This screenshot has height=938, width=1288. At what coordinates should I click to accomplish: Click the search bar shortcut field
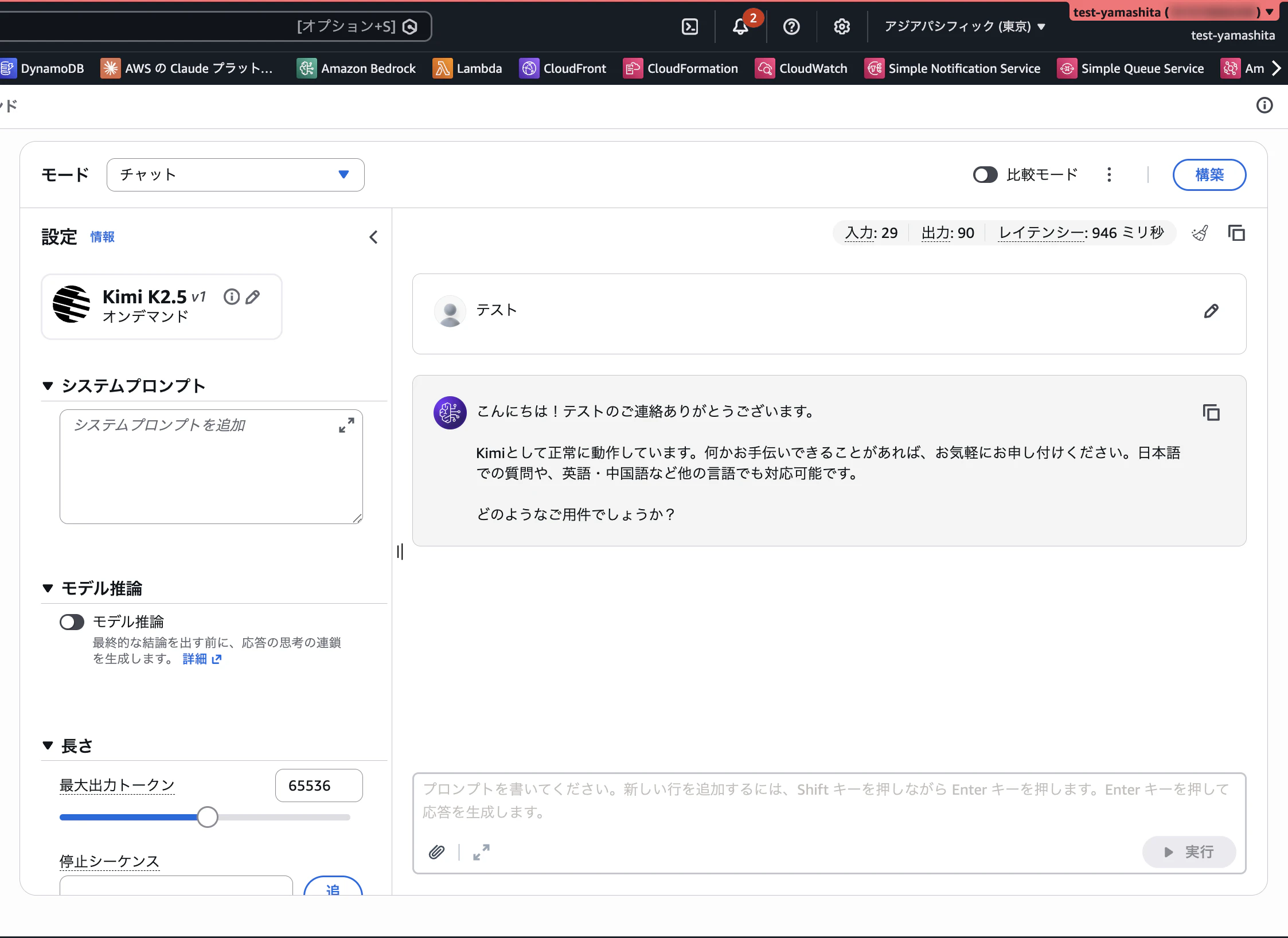216,26
